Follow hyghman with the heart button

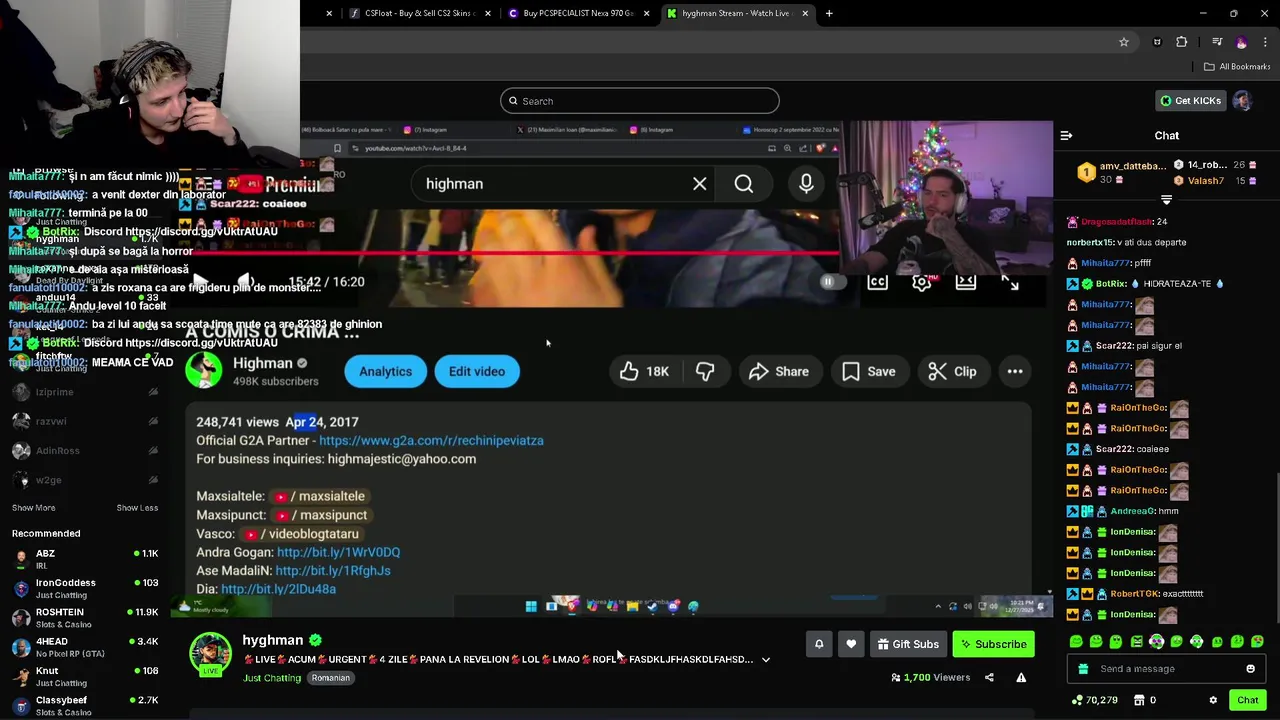pyautogui.click(x=851, y=644)
